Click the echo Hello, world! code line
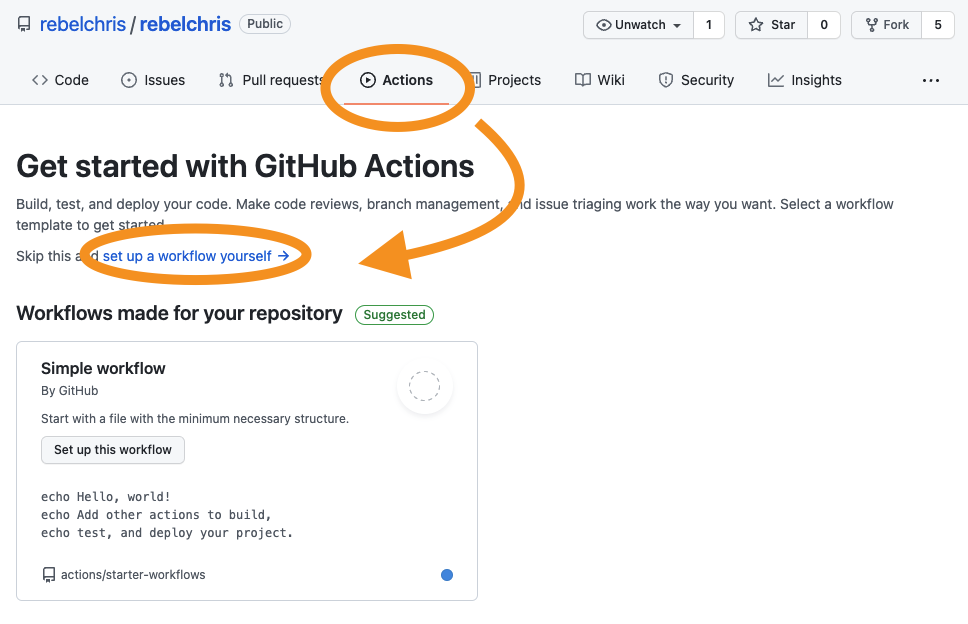The width and height of the screenshot is (968, 624). coord(106,497)
